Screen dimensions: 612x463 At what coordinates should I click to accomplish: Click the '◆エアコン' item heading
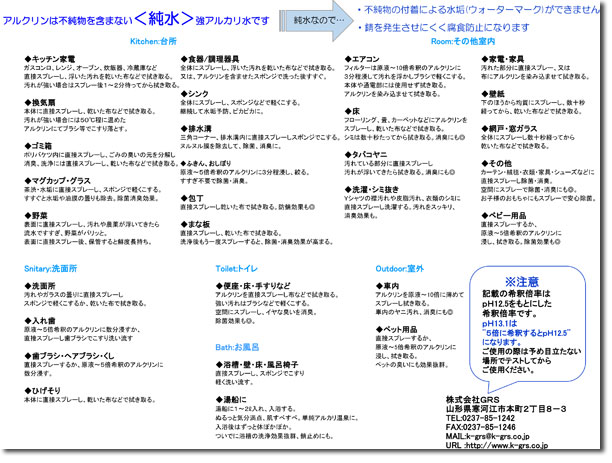coord(362,59)
